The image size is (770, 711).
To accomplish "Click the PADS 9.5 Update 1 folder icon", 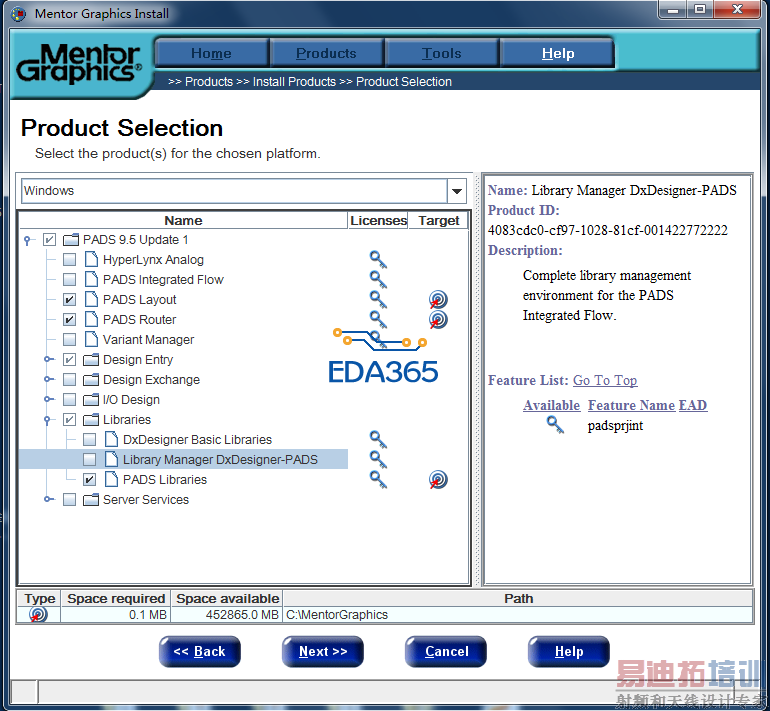I will pyautogui.click(x=71, y=240).
